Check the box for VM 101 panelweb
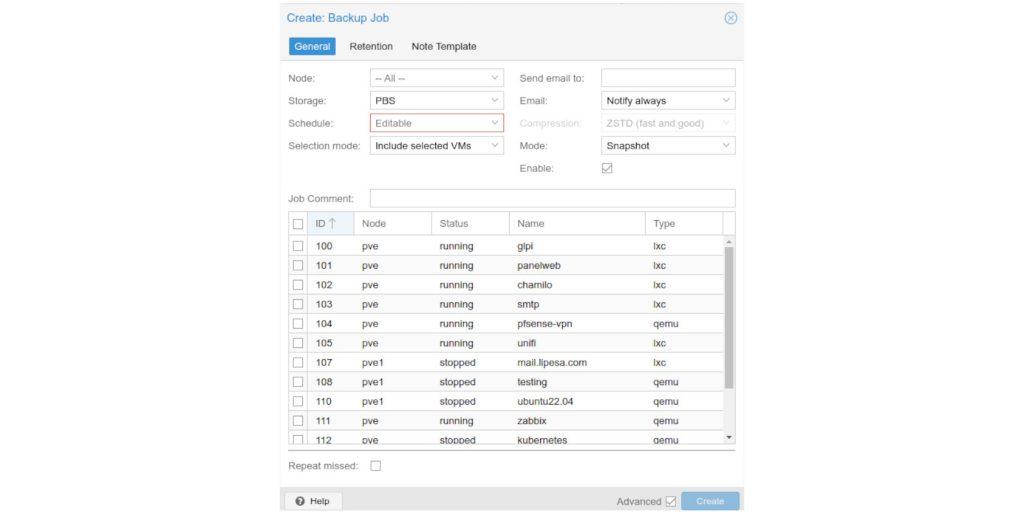This screenshot has height=512, width=1024. 298,266
